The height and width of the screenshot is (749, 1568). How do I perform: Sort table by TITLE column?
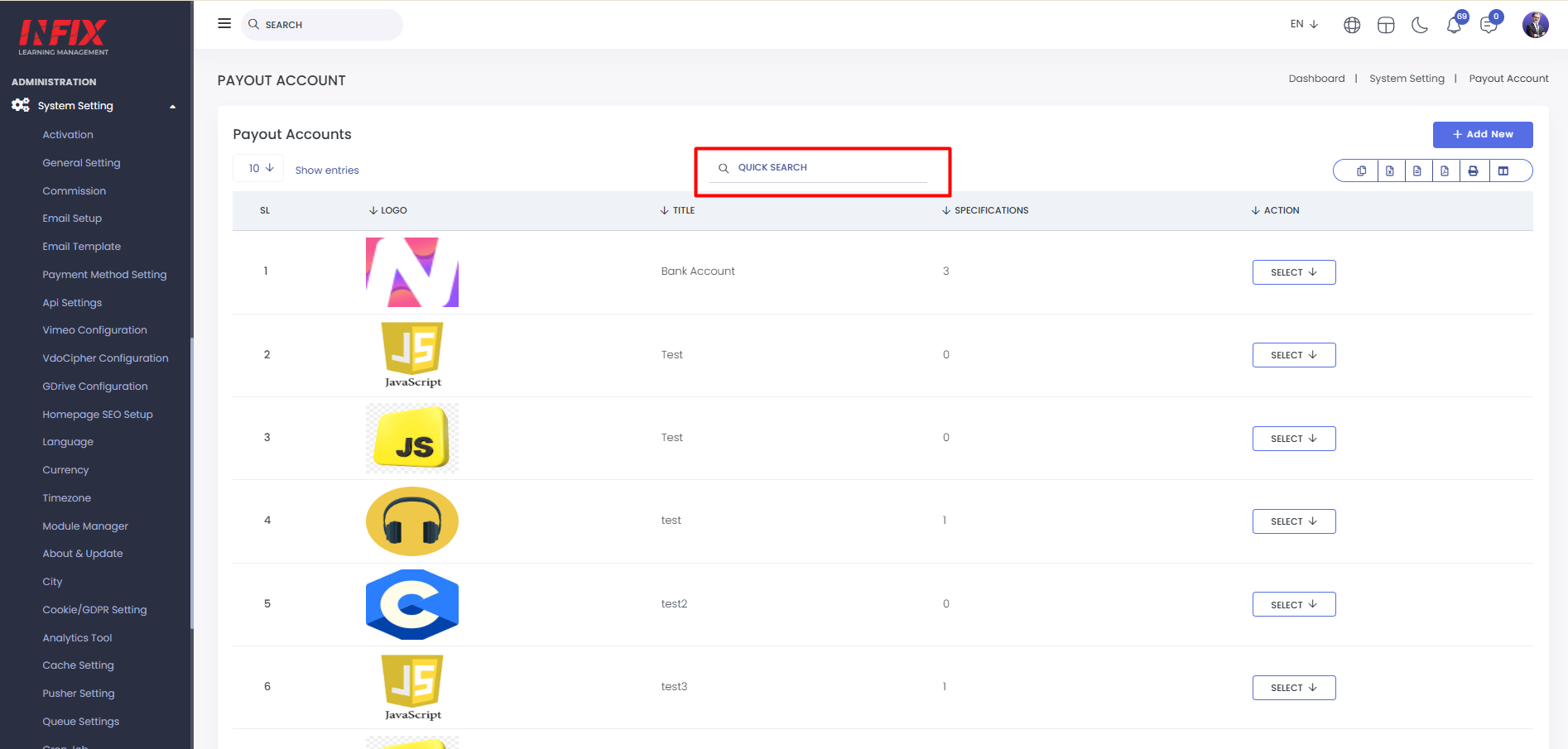[677, 210]
